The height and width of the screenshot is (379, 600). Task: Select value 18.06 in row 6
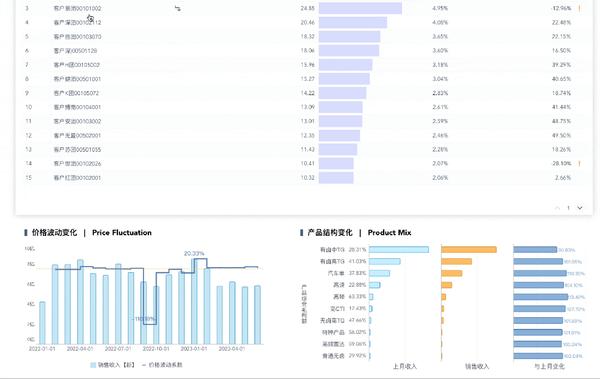coord(308,51)
